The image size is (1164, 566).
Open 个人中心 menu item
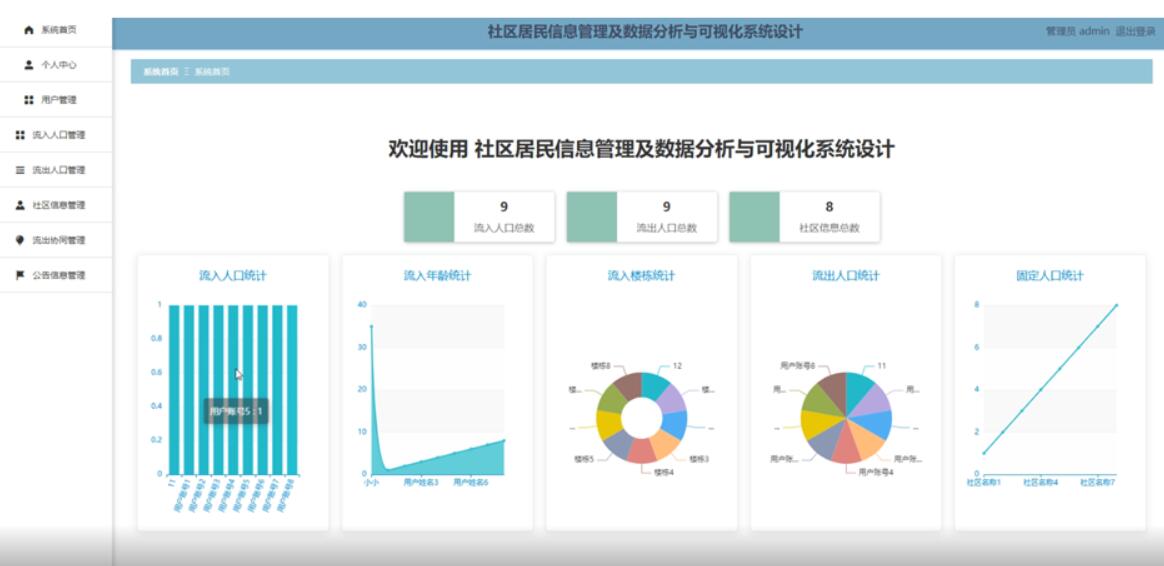tap(56, 65)
